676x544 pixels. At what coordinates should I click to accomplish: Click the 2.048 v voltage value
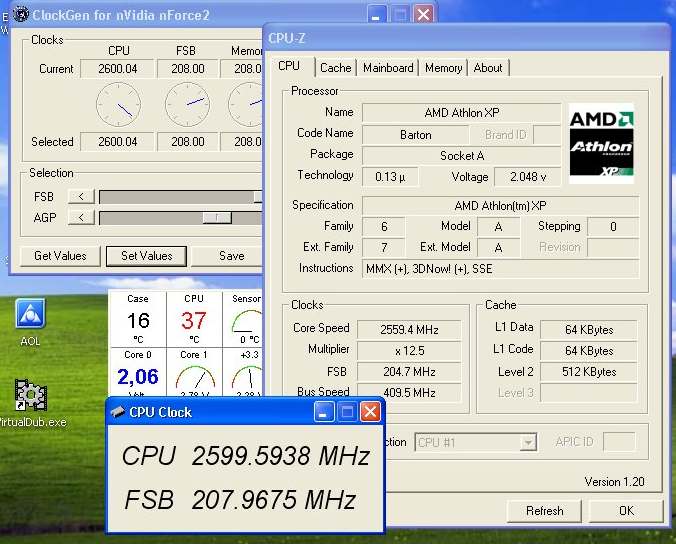click(x=528, y=177)
